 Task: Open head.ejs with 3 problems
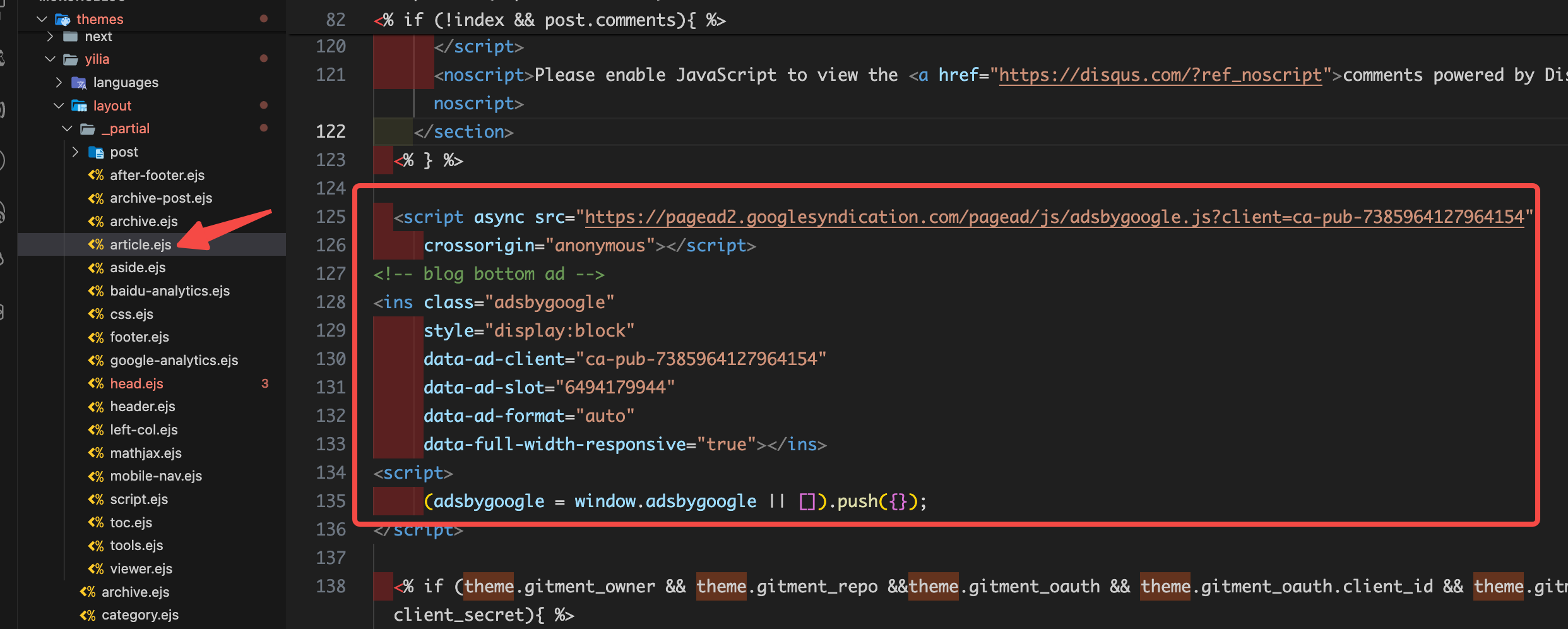(x=136, y=383)
